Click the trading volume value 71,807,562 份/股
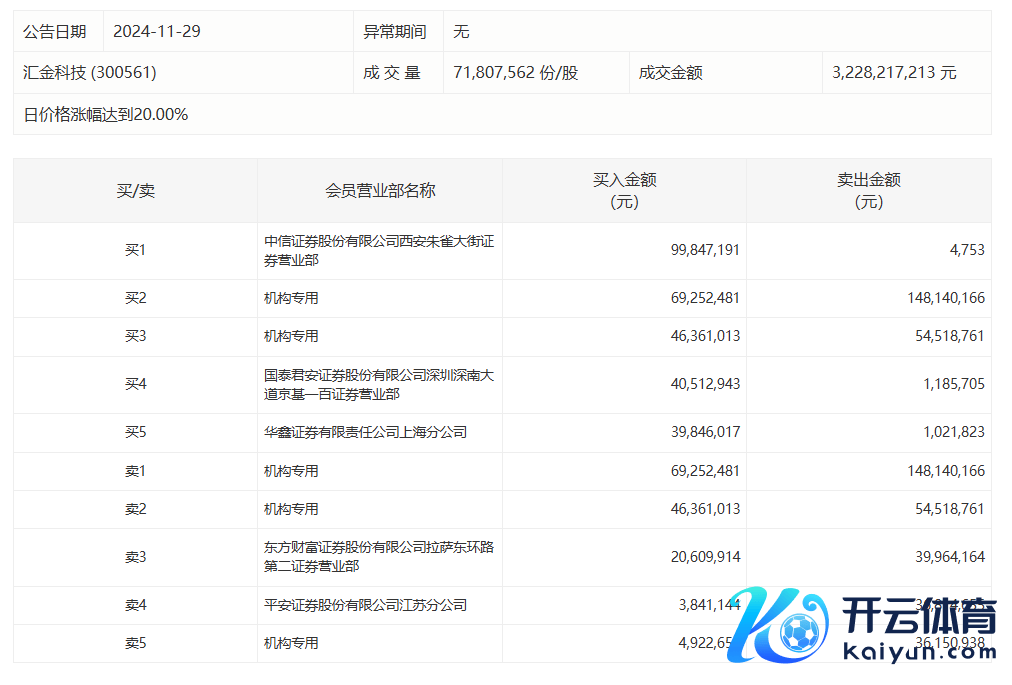Screen dimensions: 1012x685 515,73
